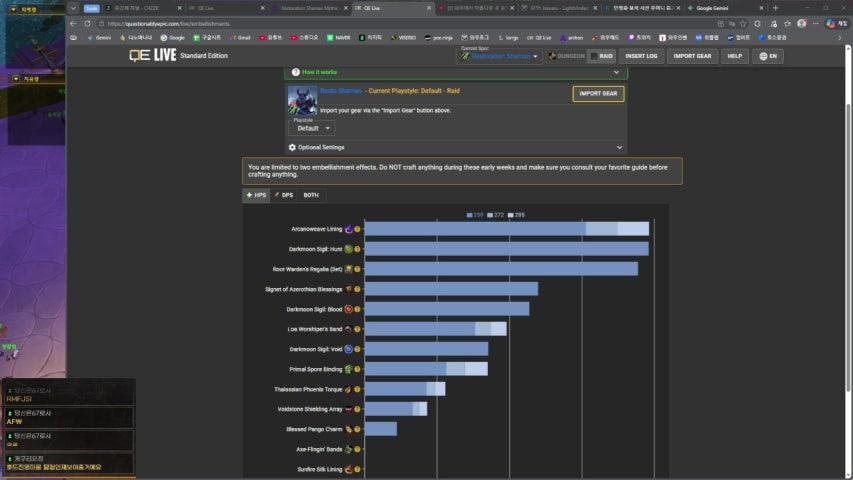This screenshot has height=480, width=853.
Task: Select the DPS tab
Action: pos(283,195)
